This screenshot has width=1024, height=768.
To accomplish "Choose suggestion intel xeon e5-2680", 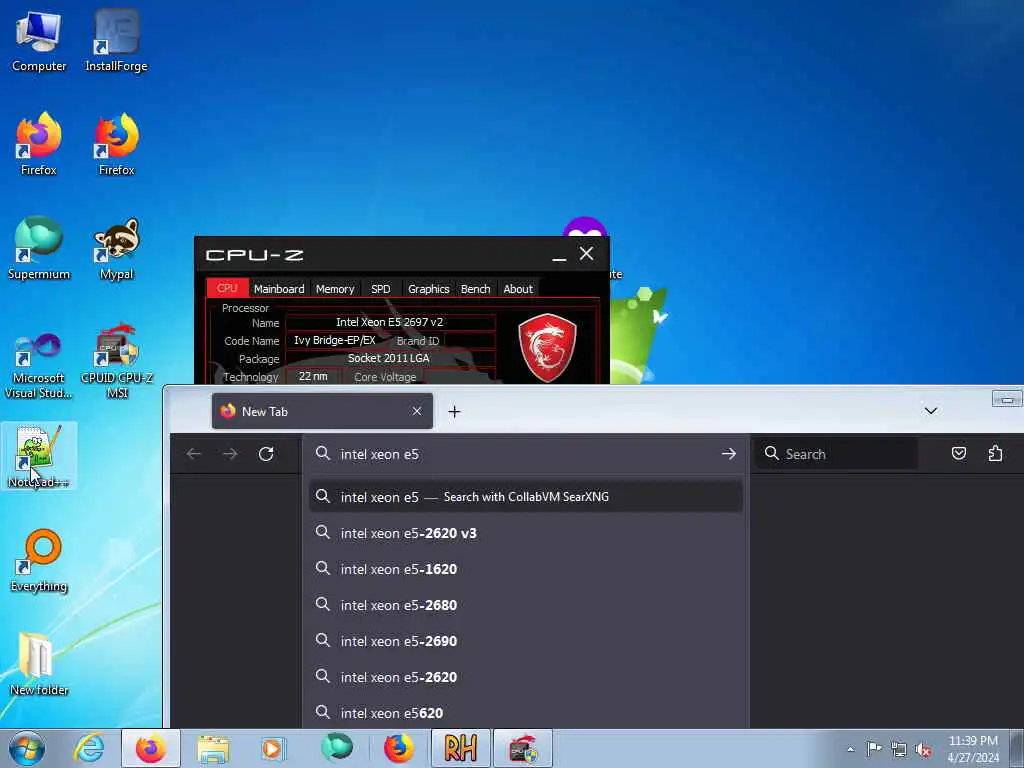I will (x=526, y=605).
